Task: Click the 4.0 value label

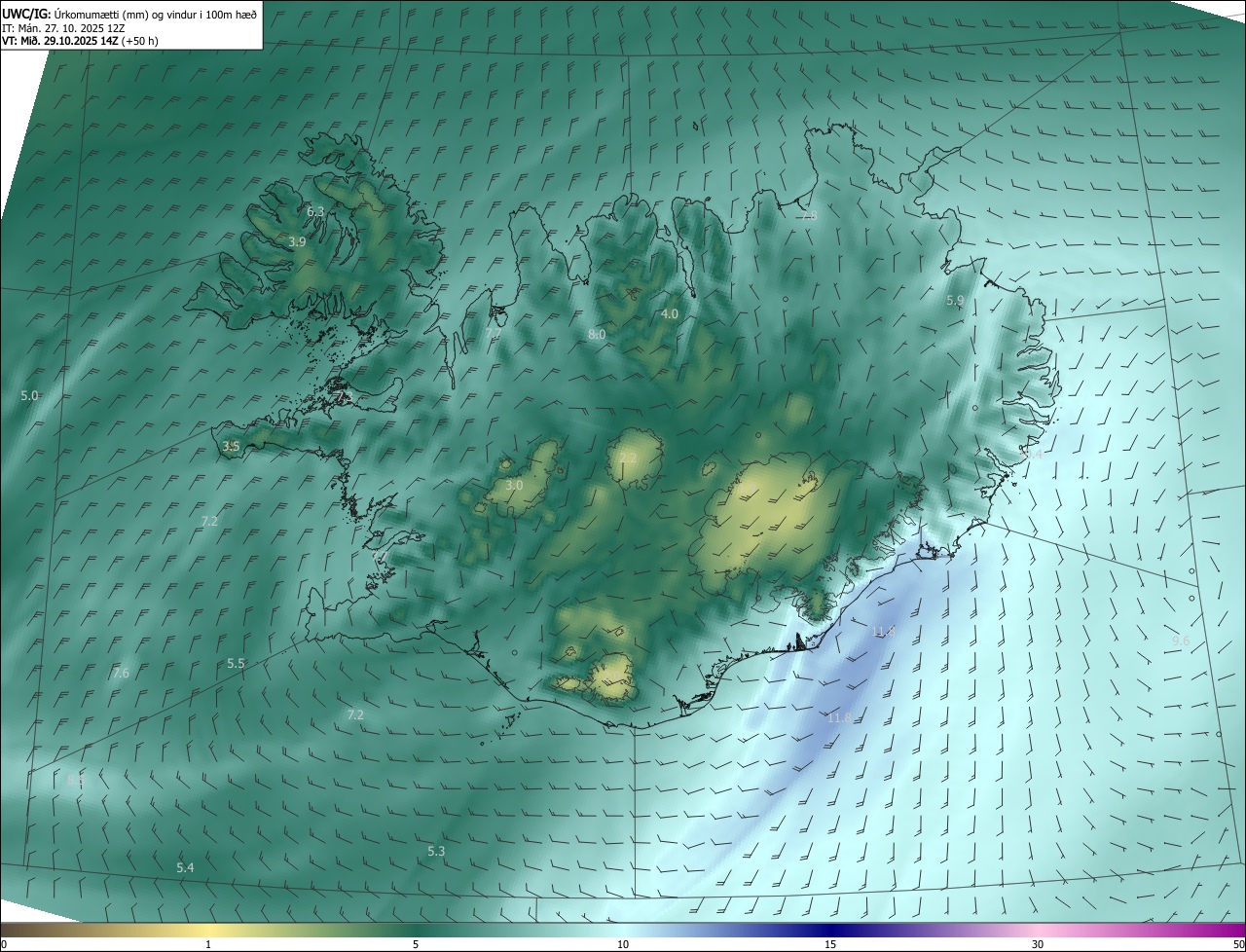Action: coord(670,313)
